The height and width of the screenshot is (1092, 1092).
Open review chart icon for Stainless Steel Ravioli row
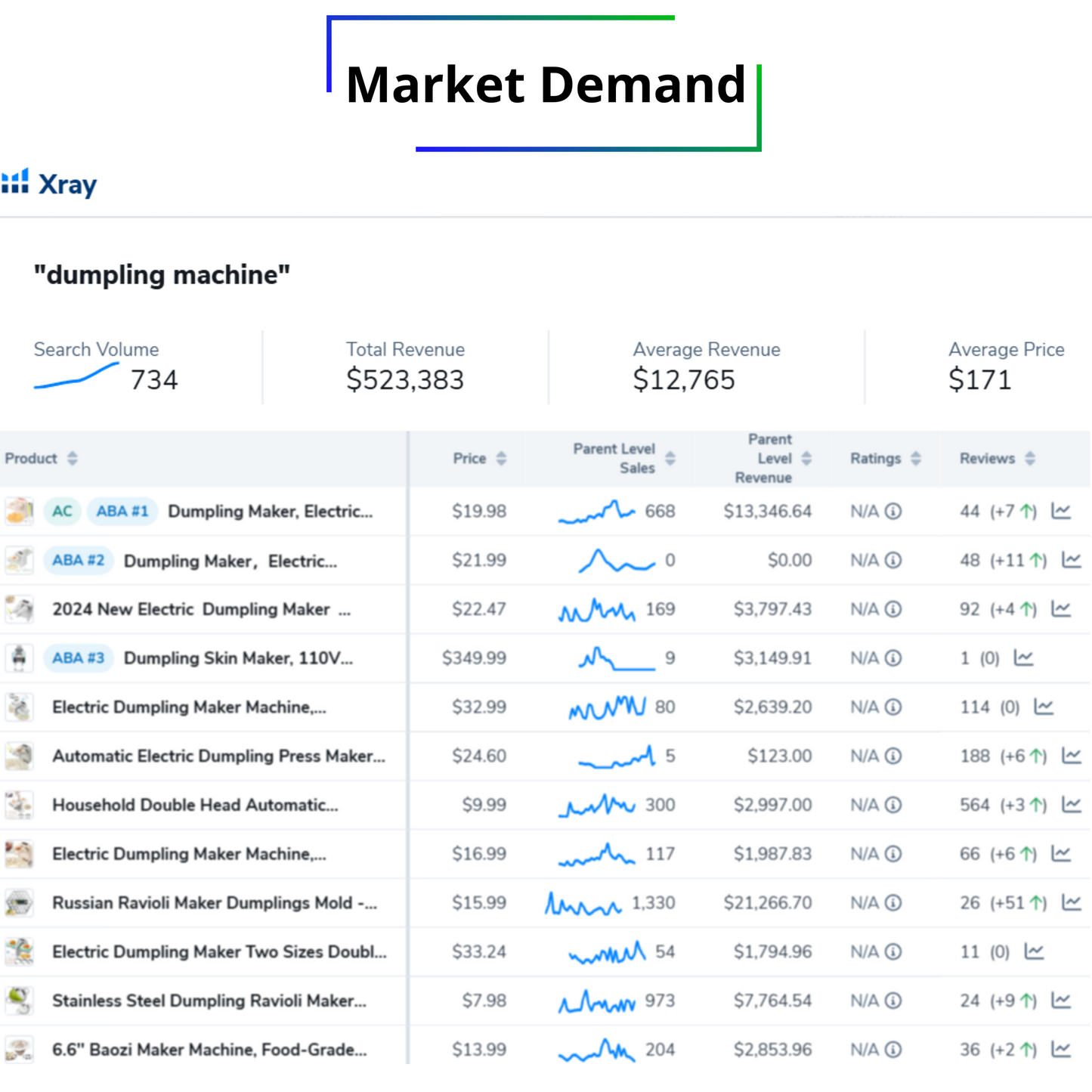[1061, 1001]
